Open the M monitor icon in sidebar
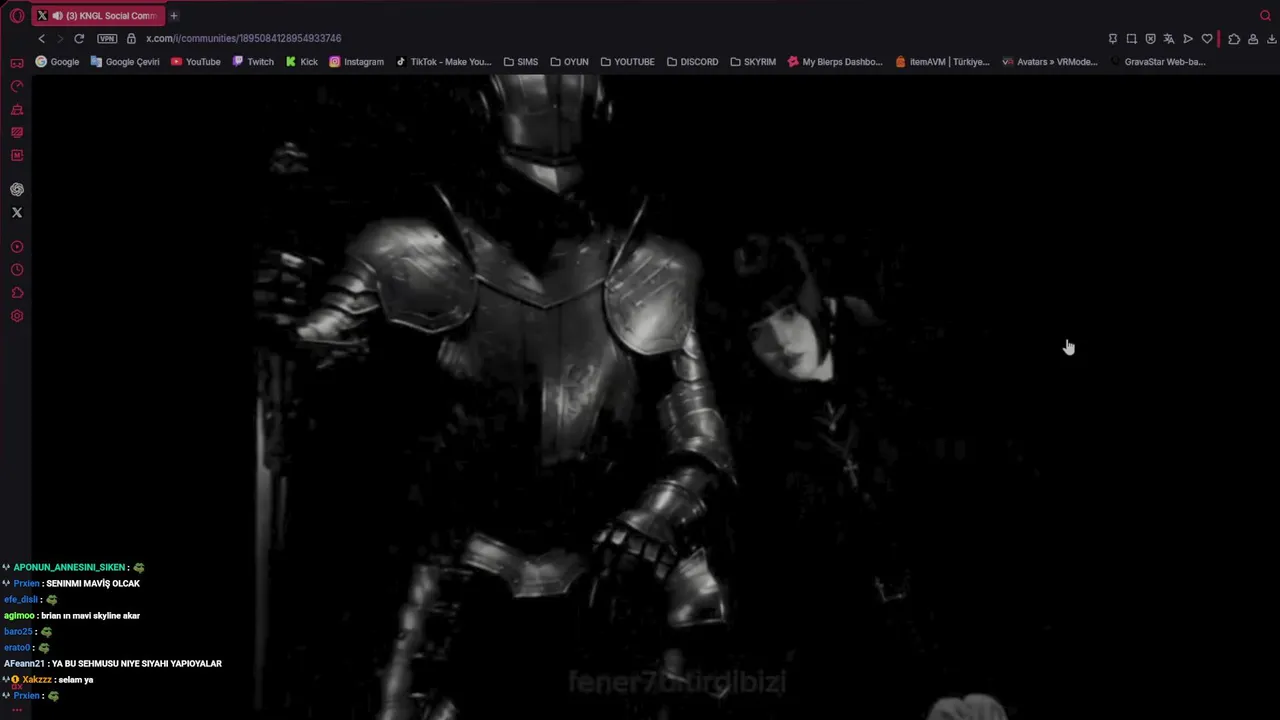The width and height of the screenshot is (1280, 720). [x=17, y=155]
